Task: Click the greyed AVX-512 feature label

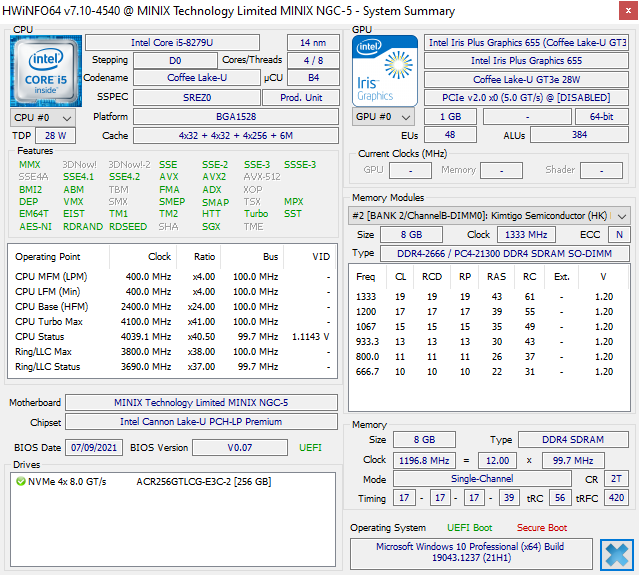Action: coord(262,176)
